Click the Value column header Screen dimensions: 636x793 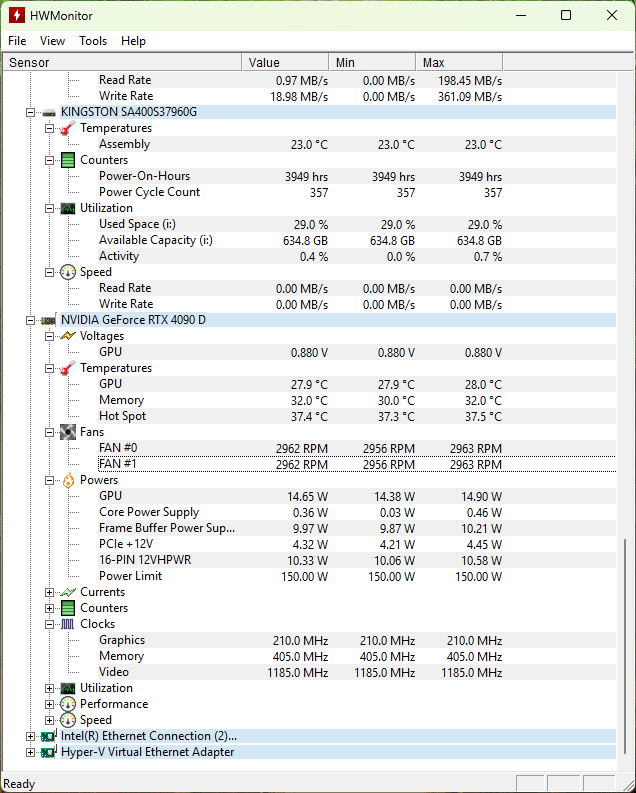(285, 62)
